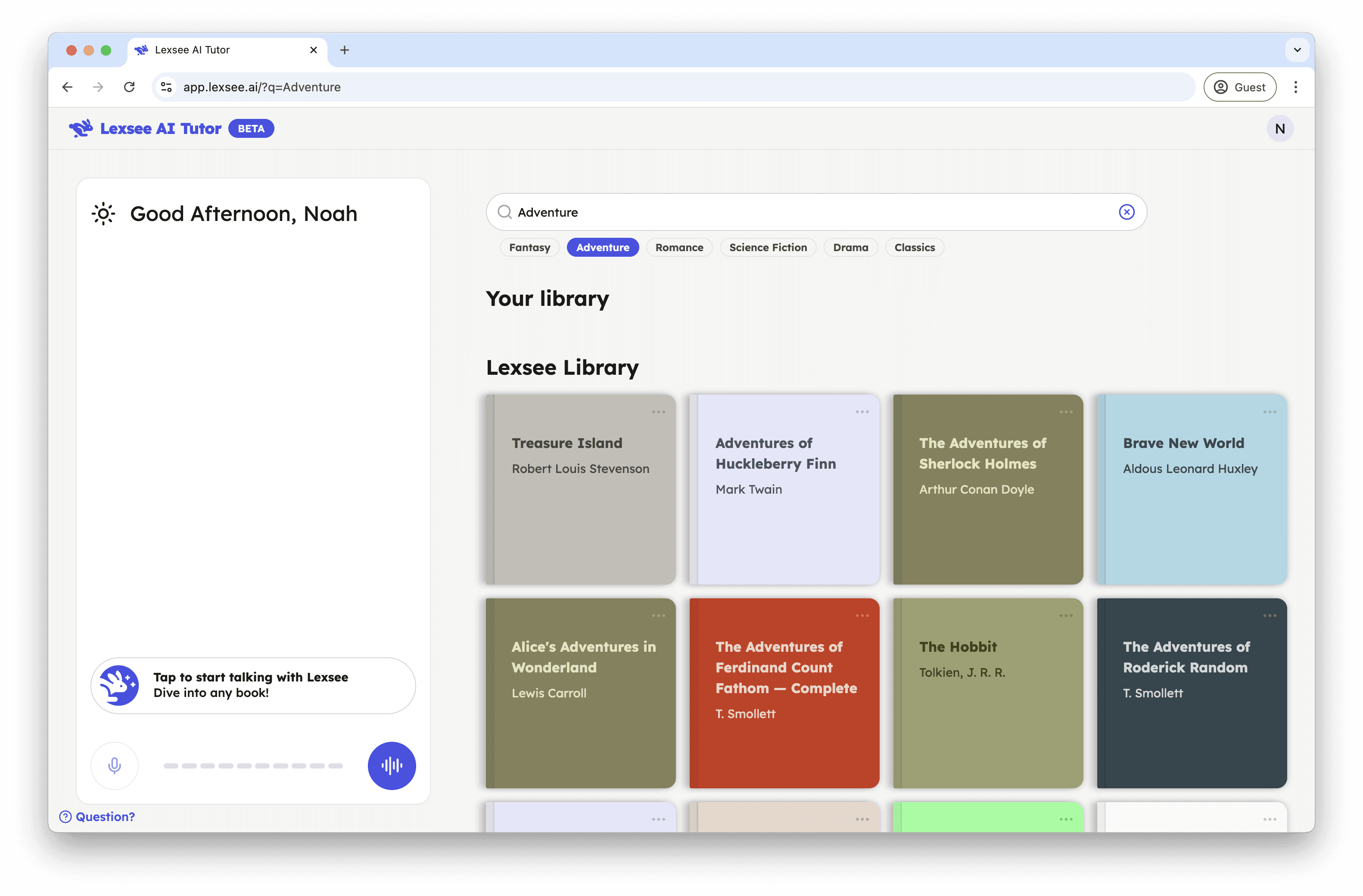This screenshot has width=1363, height=896.
Task: Click the Question? help link
Action: click(97, 816)
